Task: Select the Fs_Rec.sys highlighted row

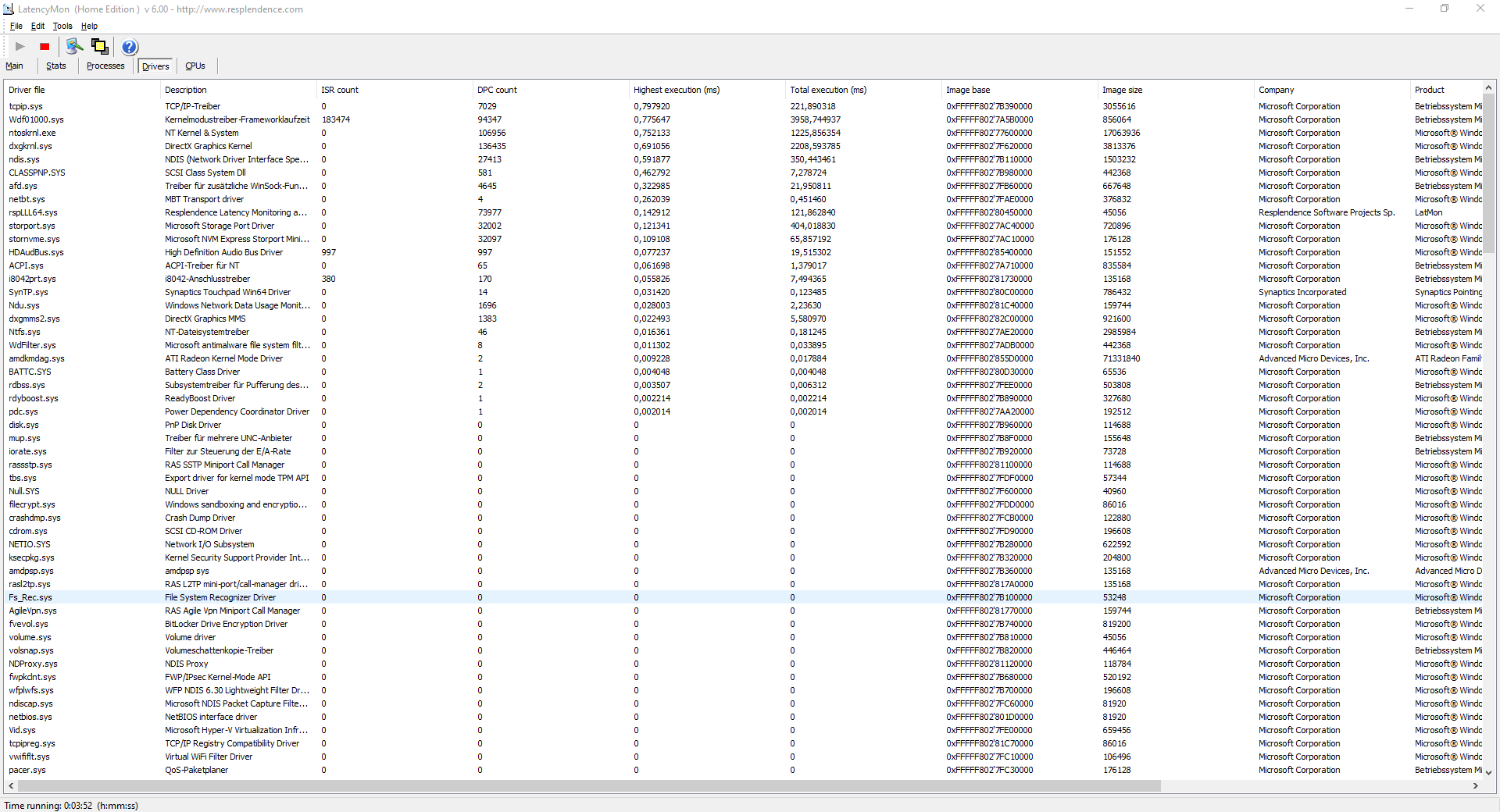Action: point(743,597)
